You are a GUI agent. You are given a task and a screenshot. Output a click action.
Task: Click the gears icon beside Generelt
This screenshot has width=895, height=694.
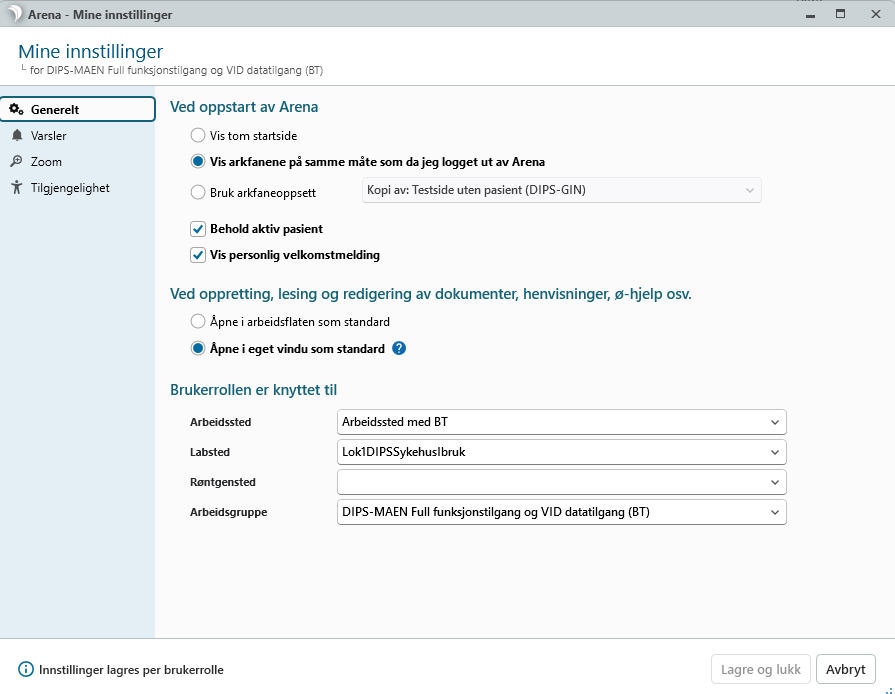(x=16, y=110)
